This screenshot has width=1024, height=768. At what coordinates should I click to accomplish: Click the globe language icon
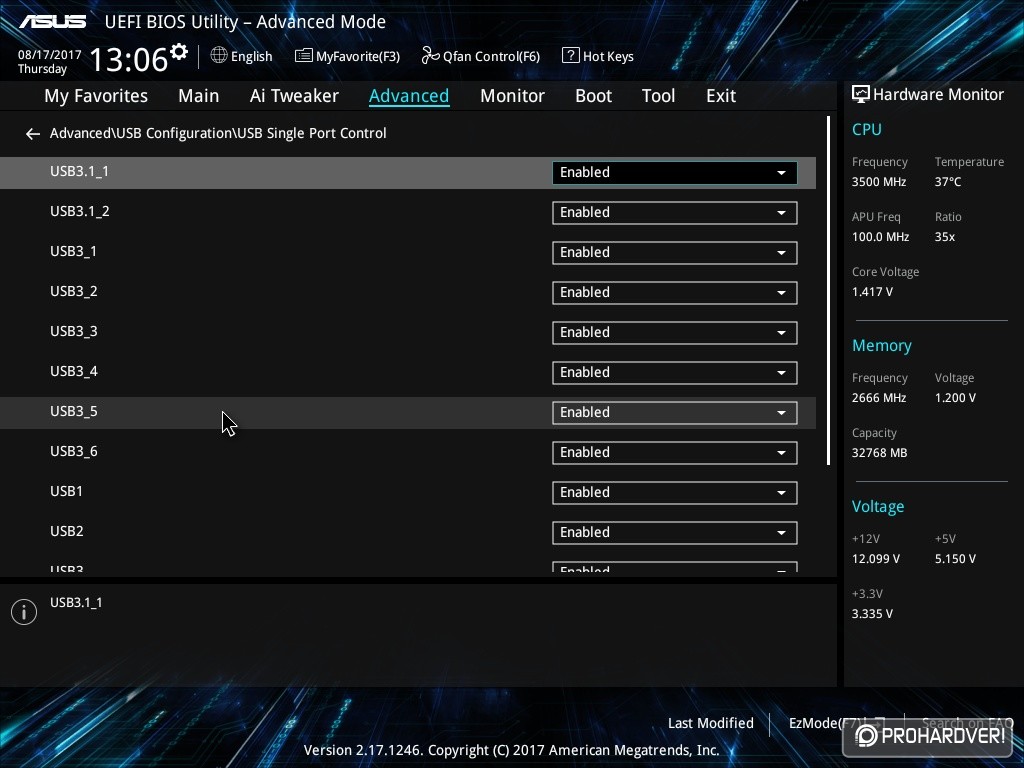pos(219,56)
